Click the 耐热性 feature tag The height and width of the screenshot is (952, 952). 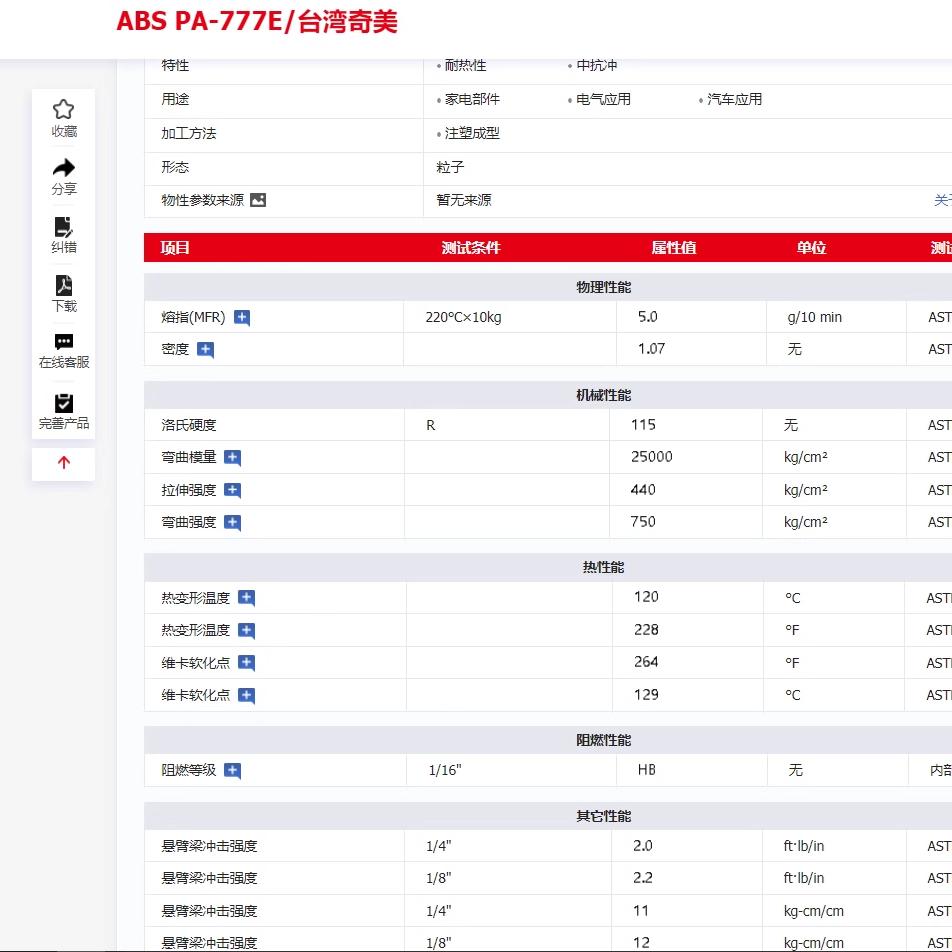click(x=465, y=65)
